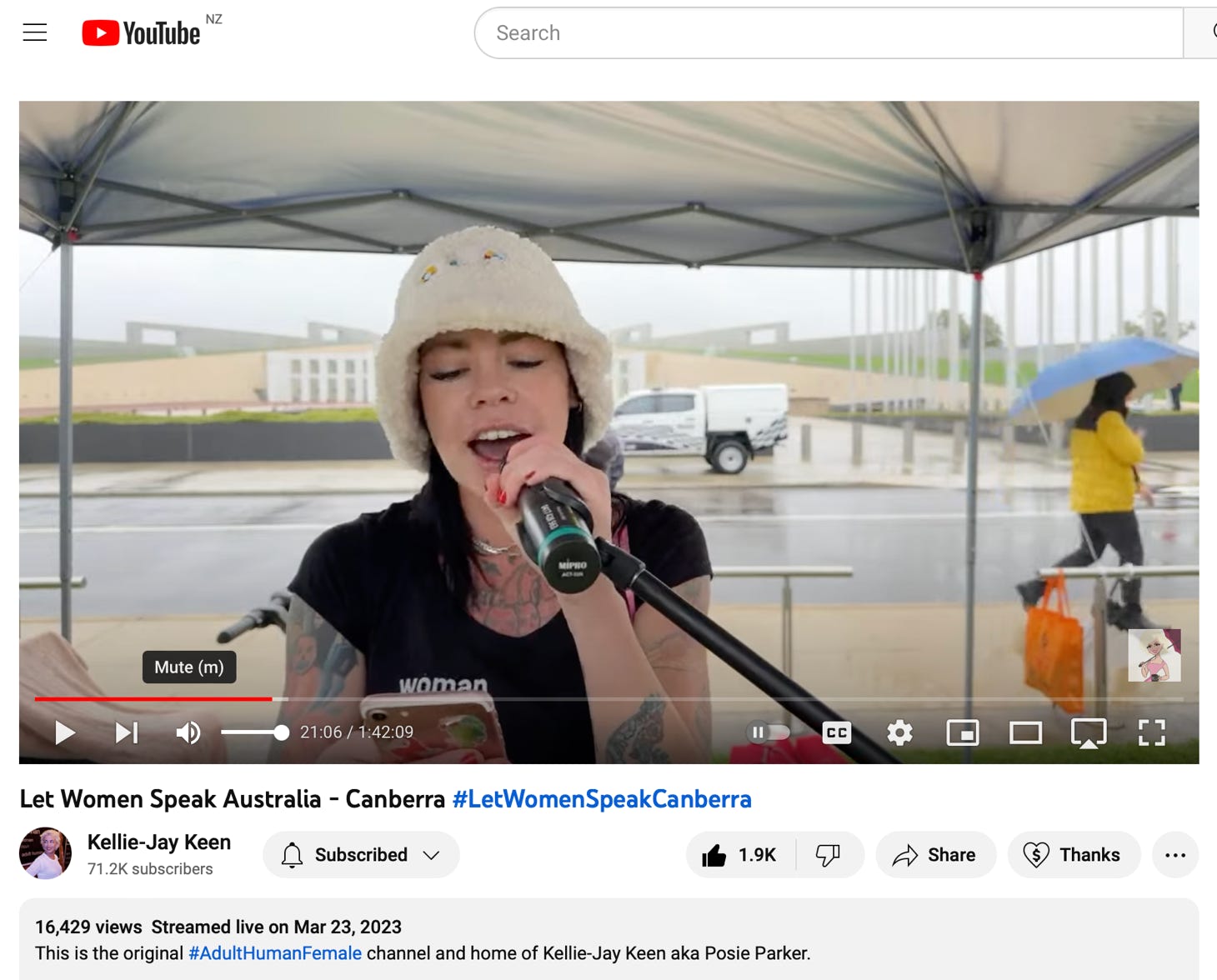Like the video with thumbs up

[739, 855]
